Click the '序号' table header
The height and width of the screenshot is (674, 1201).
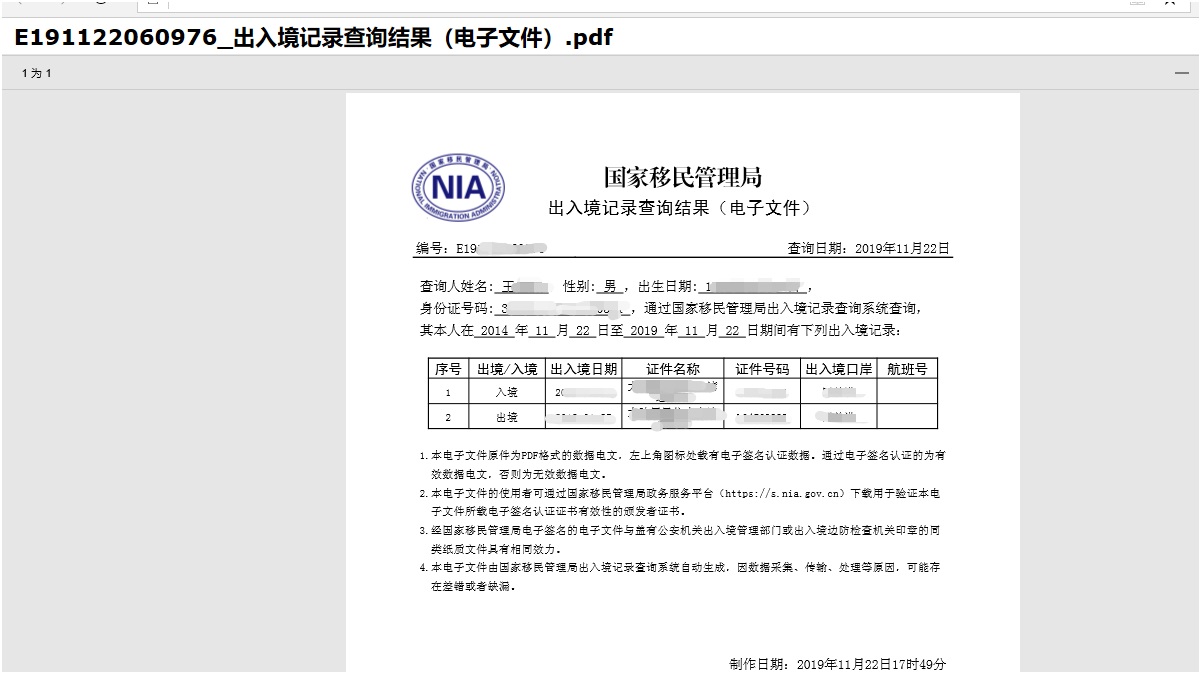coord(448,368)
